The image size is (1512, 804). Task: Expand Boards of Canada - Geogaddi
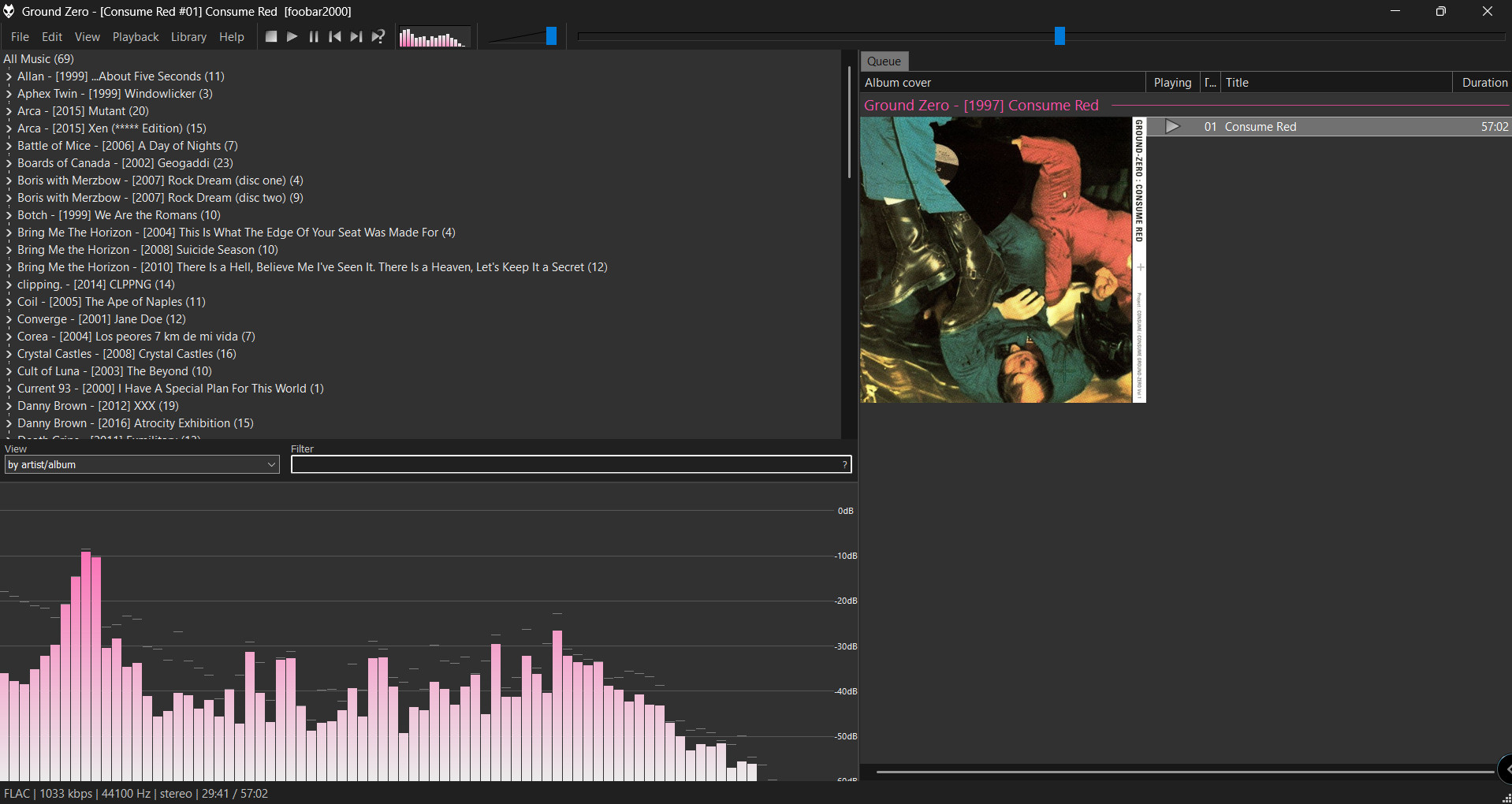(9, 163)
